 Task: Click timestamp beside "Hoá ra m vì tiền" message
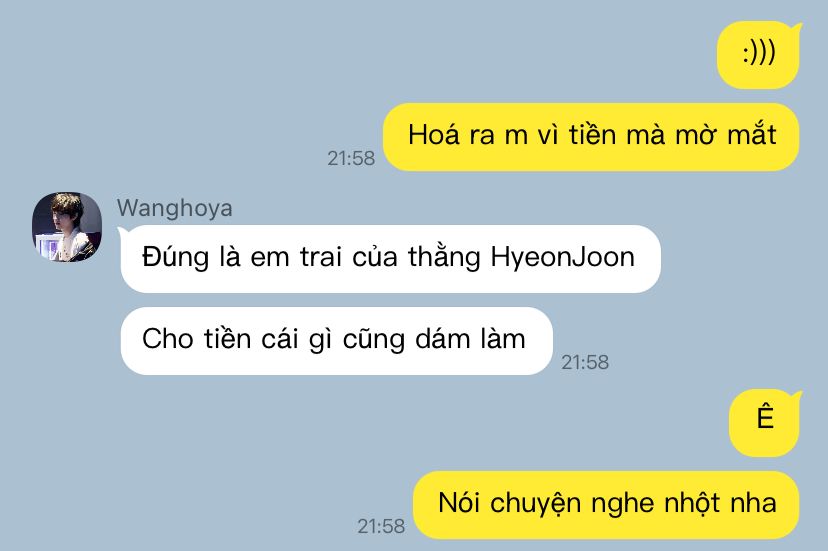pyautogui.click(x=351, y=158)
